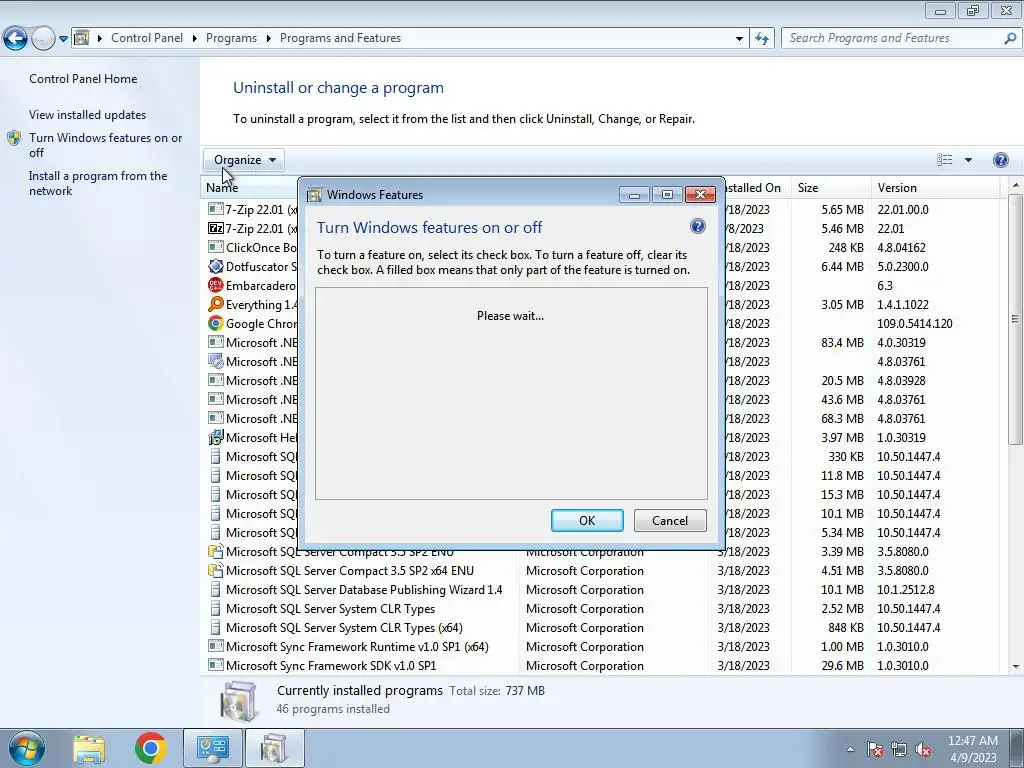Open the Organize menu

244,160
